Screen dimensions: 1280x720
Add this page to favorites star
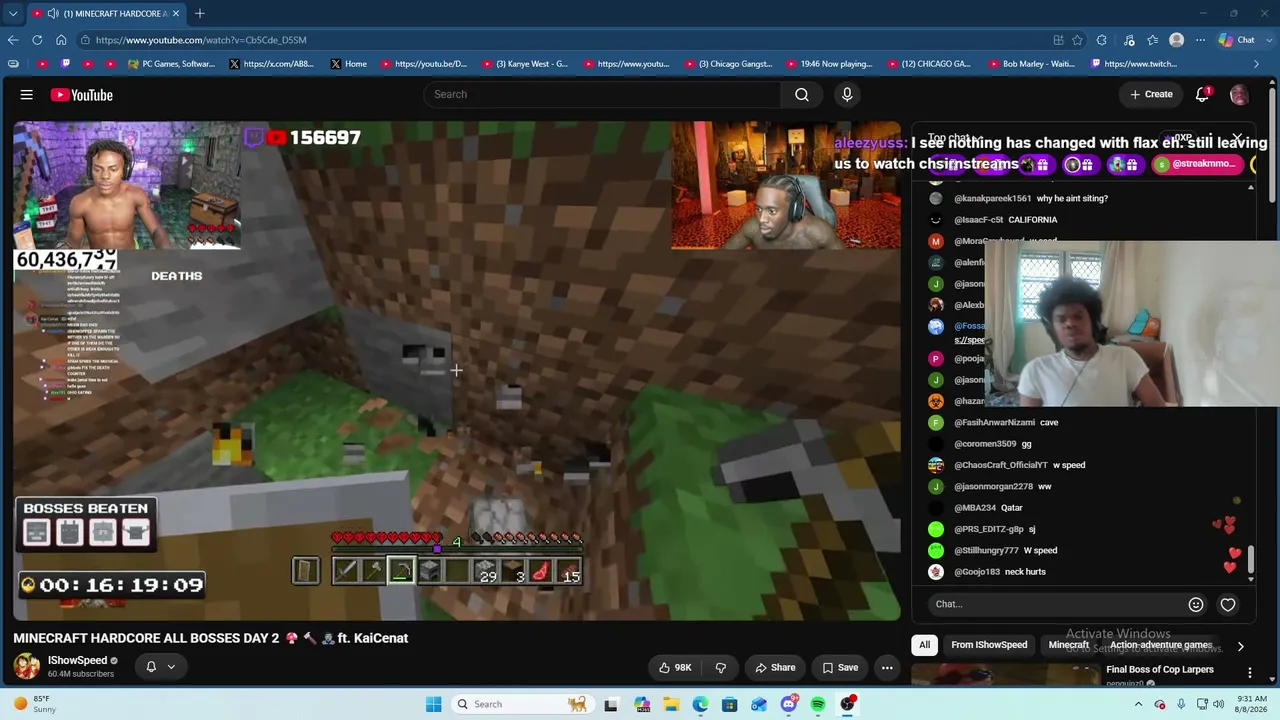1077,40
